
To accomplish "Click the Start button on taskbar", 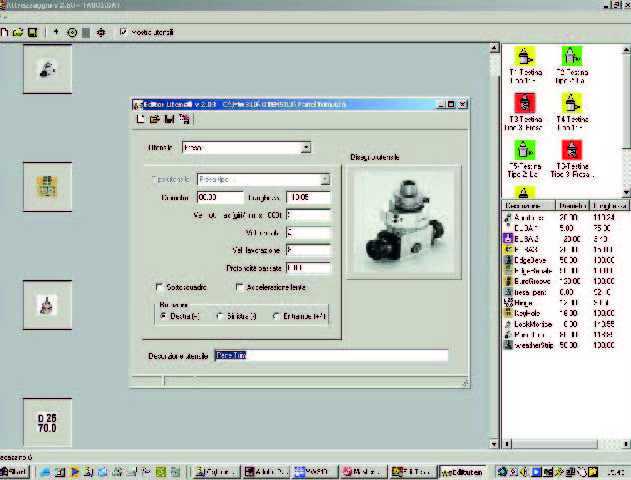I will coord(15,472).
